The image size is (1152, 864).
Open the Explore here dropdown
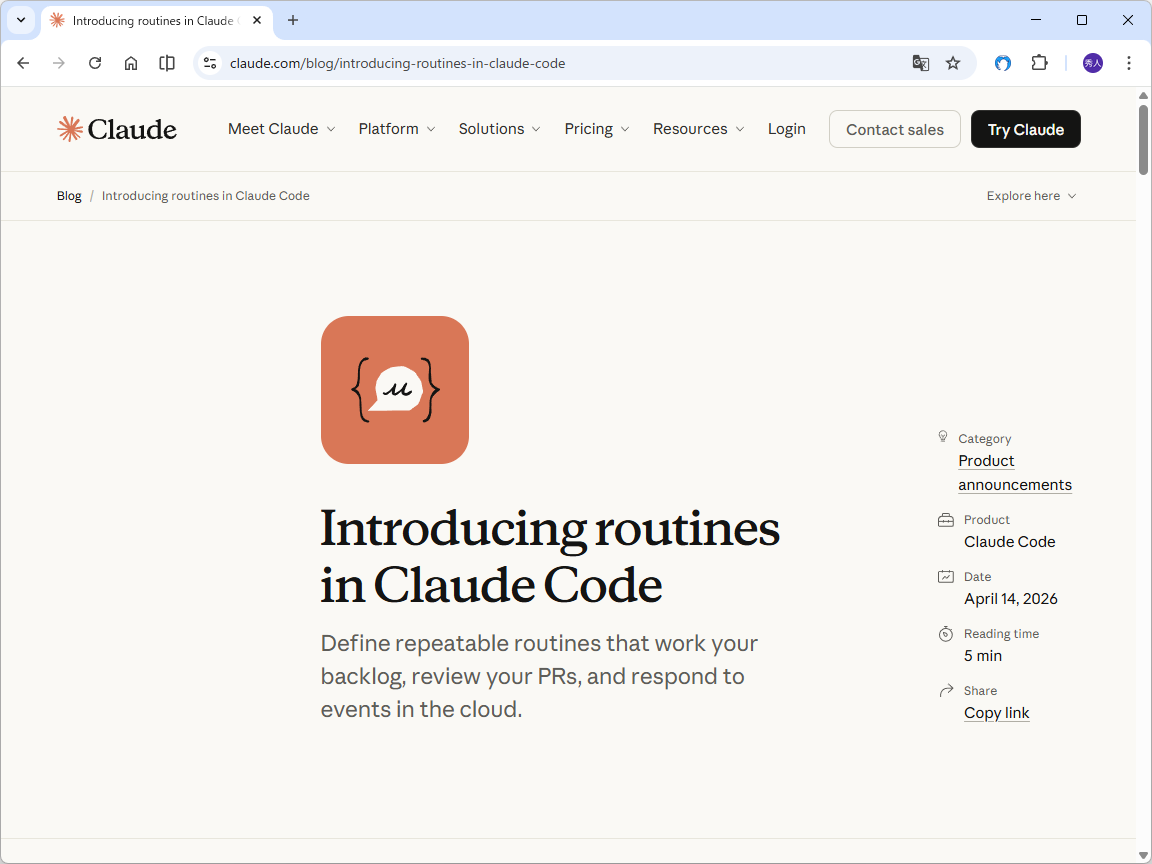pyautogui.click(x=1032, y=196)
